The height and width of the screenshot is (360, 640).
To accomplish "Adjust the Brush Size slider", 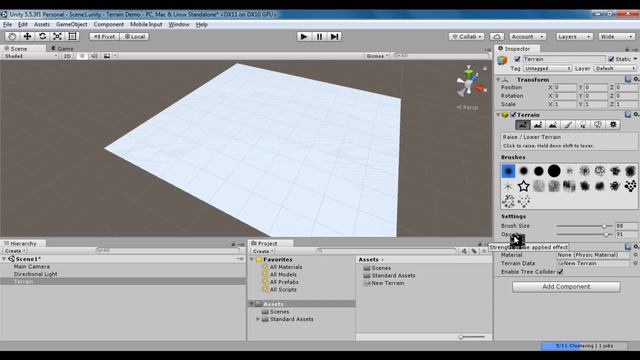I will tap(584, 226).
